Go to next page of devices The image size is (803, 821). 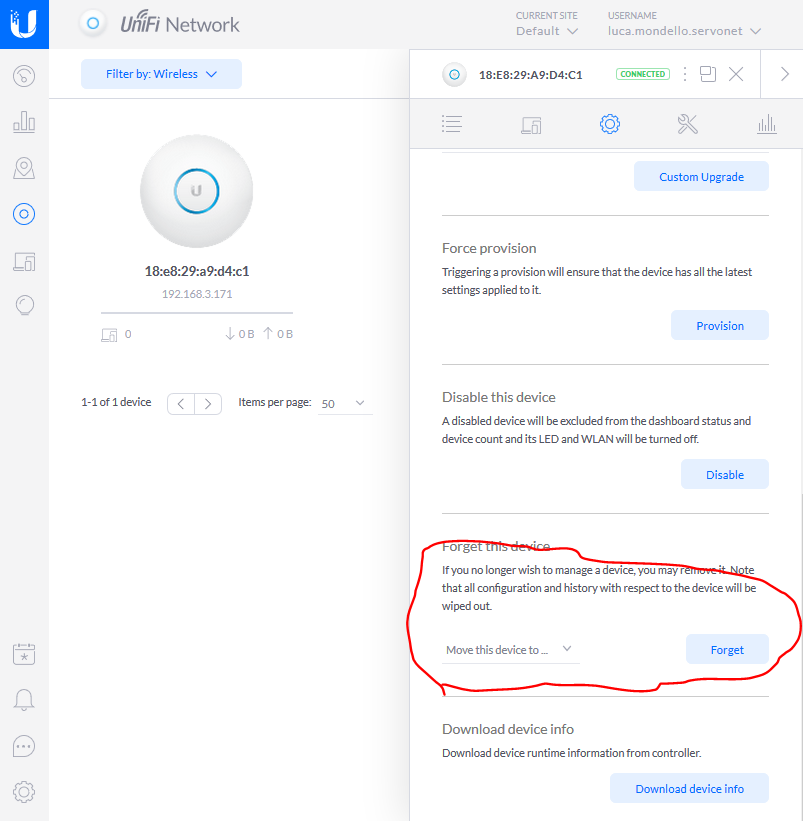tap(208, 404)
